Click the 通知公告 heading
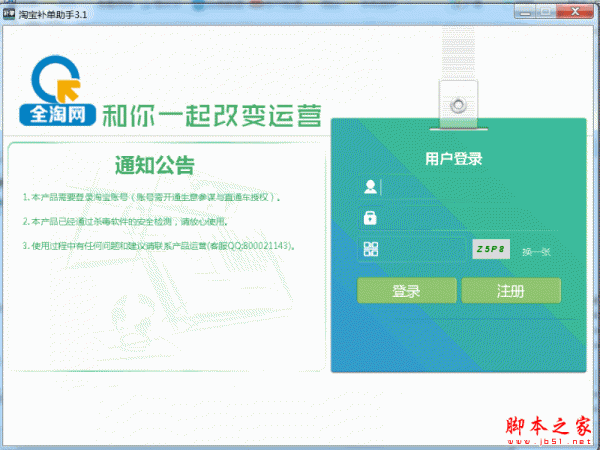Viewport: 600px width, 450px height. pyautogui.click(x=155, y=165)
